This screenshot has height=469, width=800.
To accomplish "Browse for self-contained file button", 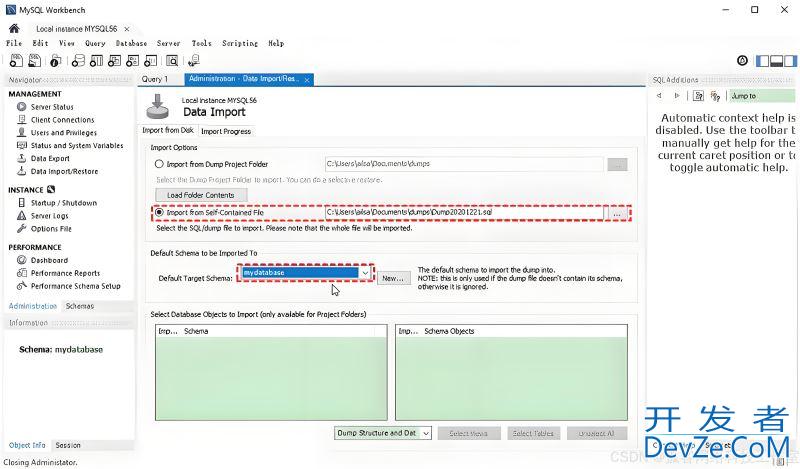I will click(x=617, y=213).
